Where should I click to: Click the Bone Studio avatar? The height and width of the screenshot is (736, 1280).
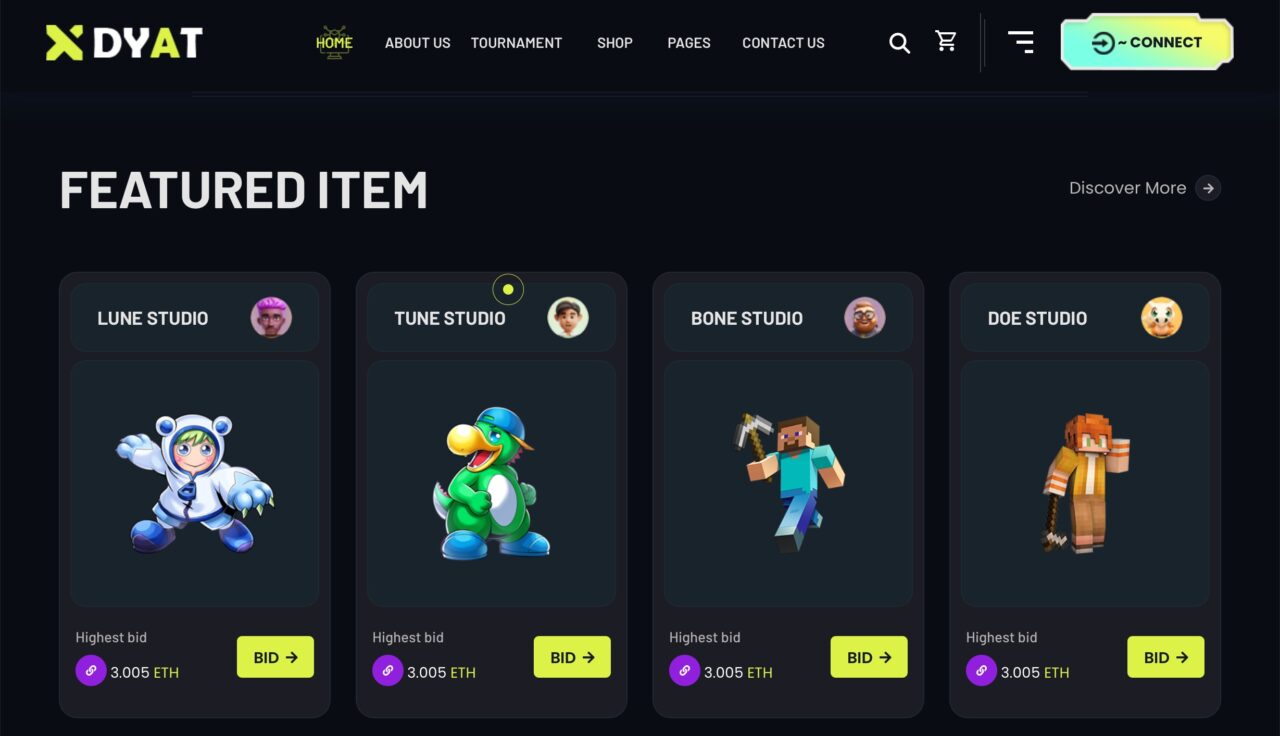[x=865, y=318]
